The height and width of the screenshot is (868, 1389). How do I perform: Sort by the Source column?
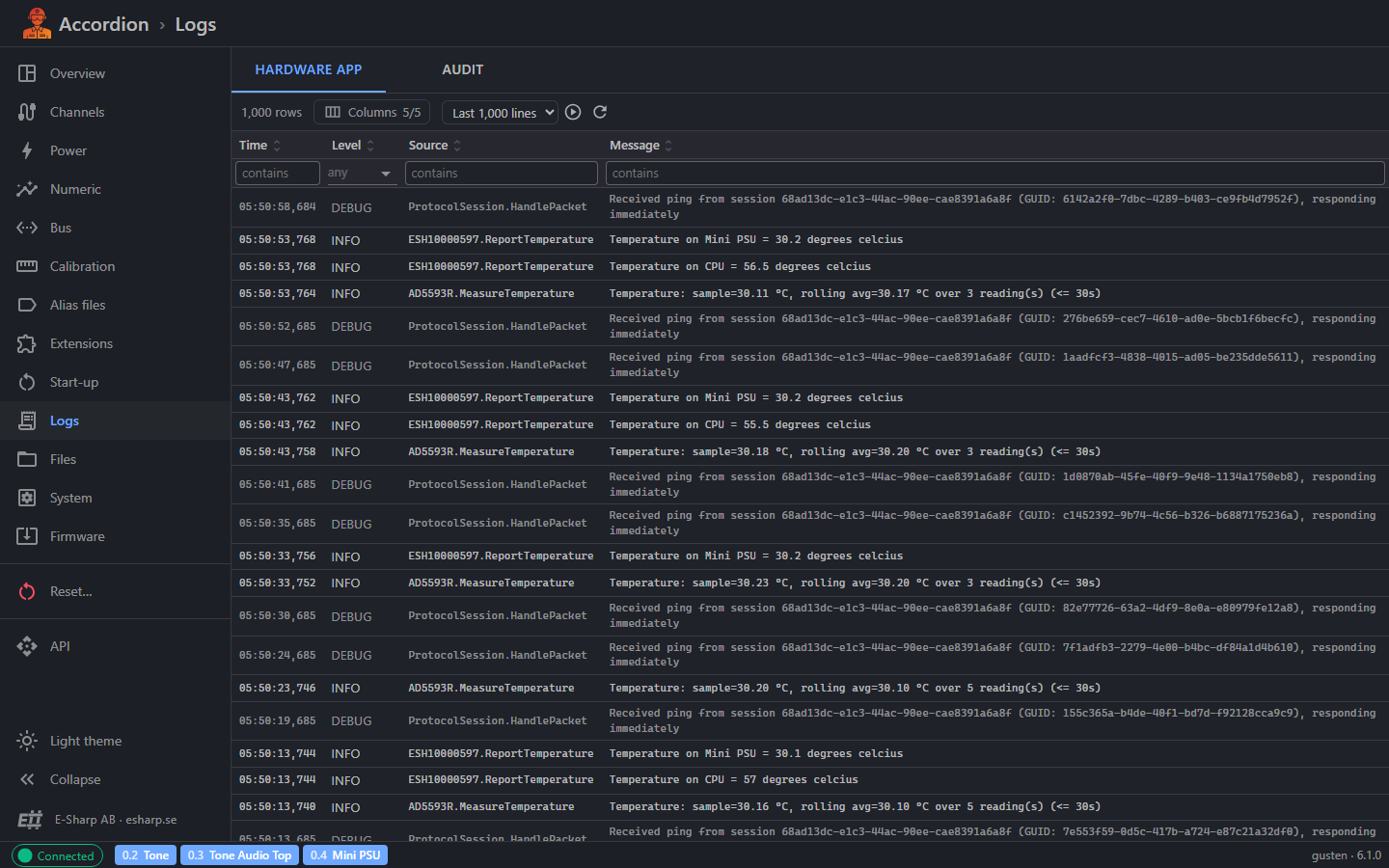(x=435, y=145)
